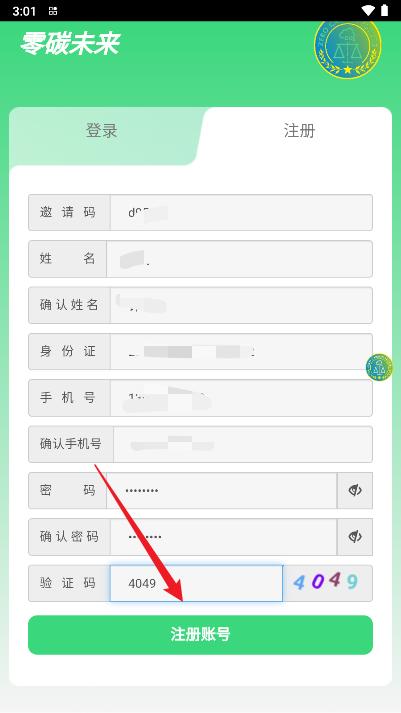Focus the 确认手机号 input field

[243, 444]
